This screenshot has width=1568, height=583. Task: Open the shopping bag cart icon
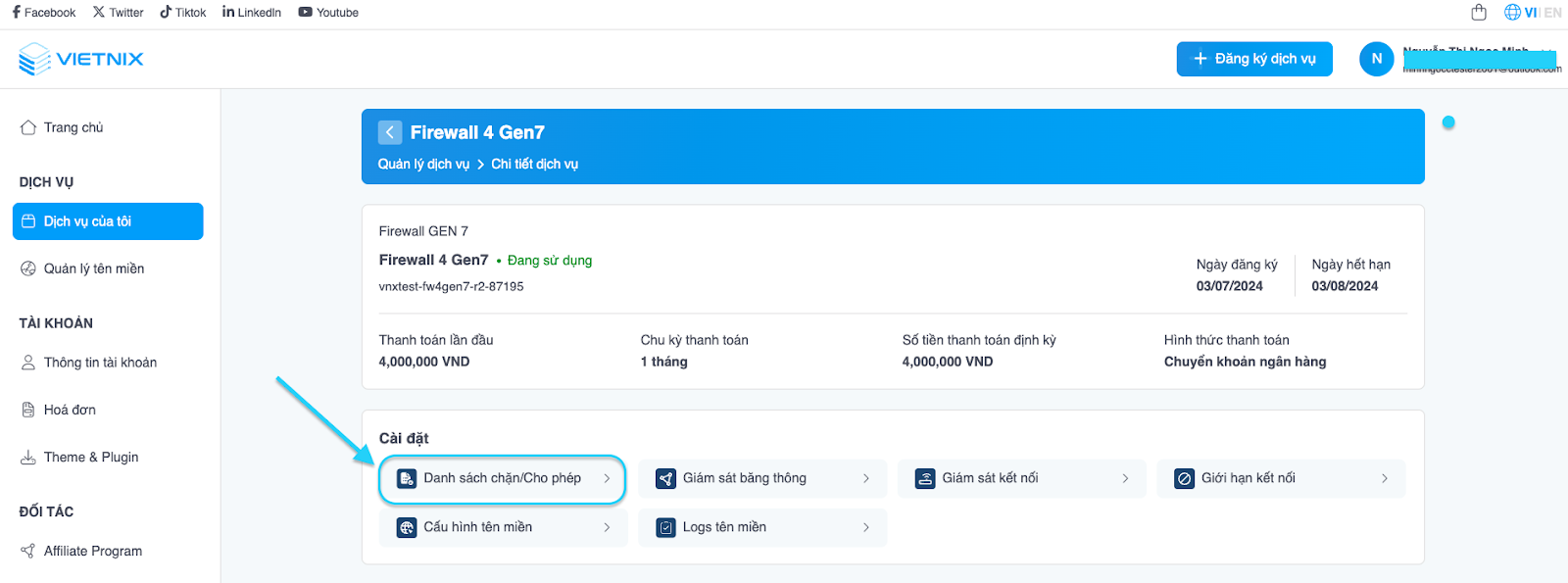point(1479,13)
